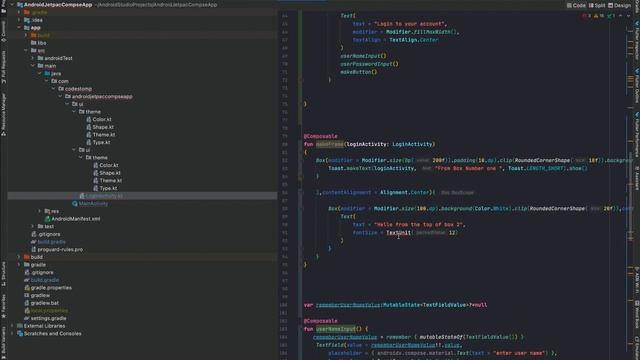Click the yellow warning count indicator
Image resolution: width=640 pixels, height=360 pixels.
599,16
